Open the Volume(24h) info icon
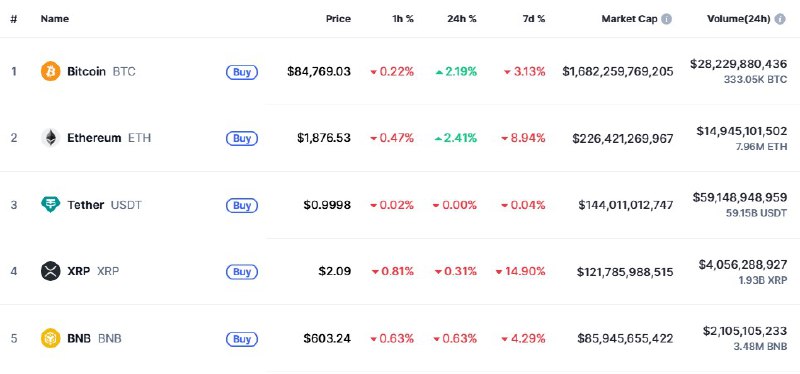Screen dimensions: 800x374 click(780, 19)
